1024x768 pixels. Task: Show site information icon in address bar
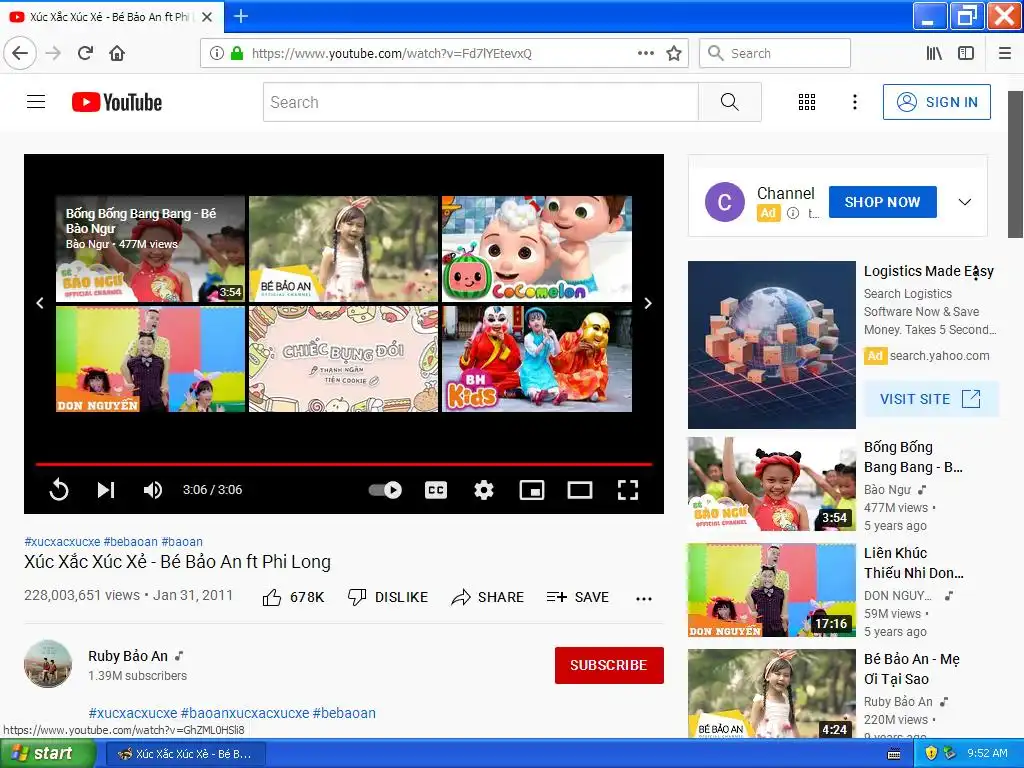[217, 53]
